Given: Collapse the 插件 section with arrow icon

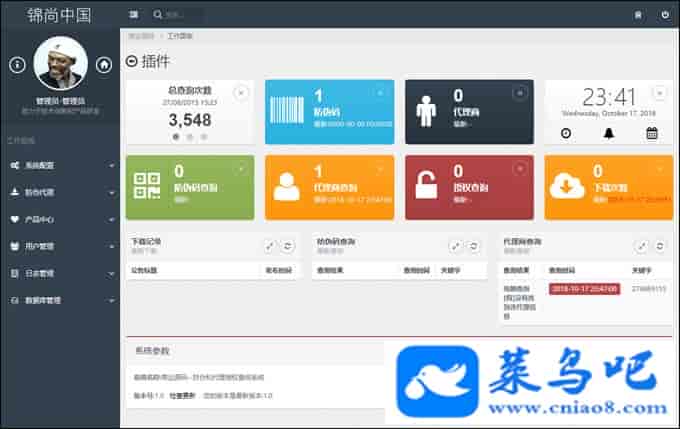Looking at the screenshot, I should (x=131, y=61).
